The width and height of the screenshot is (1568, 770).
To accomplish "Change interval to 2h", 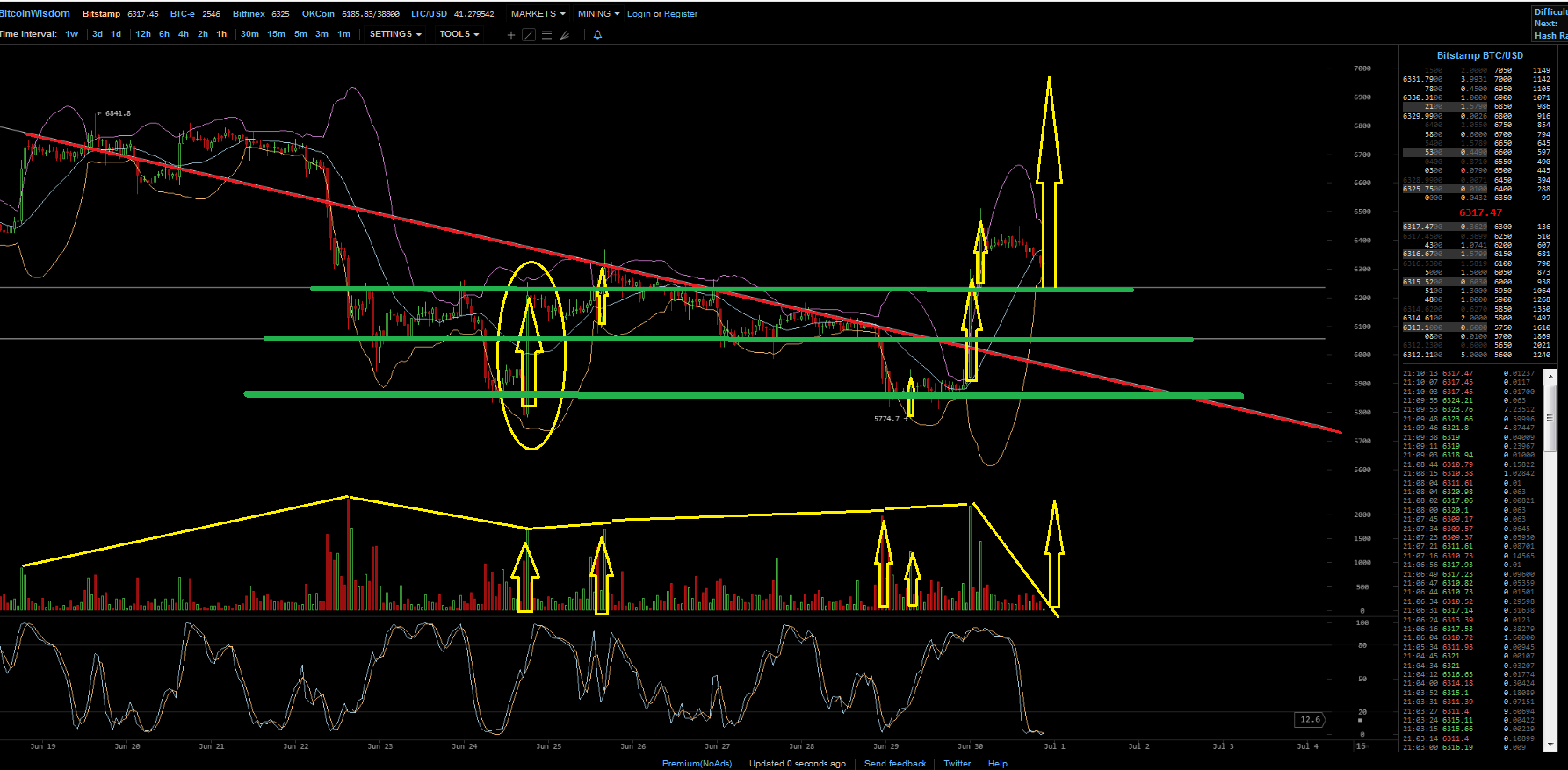I will tap(203, 34).
